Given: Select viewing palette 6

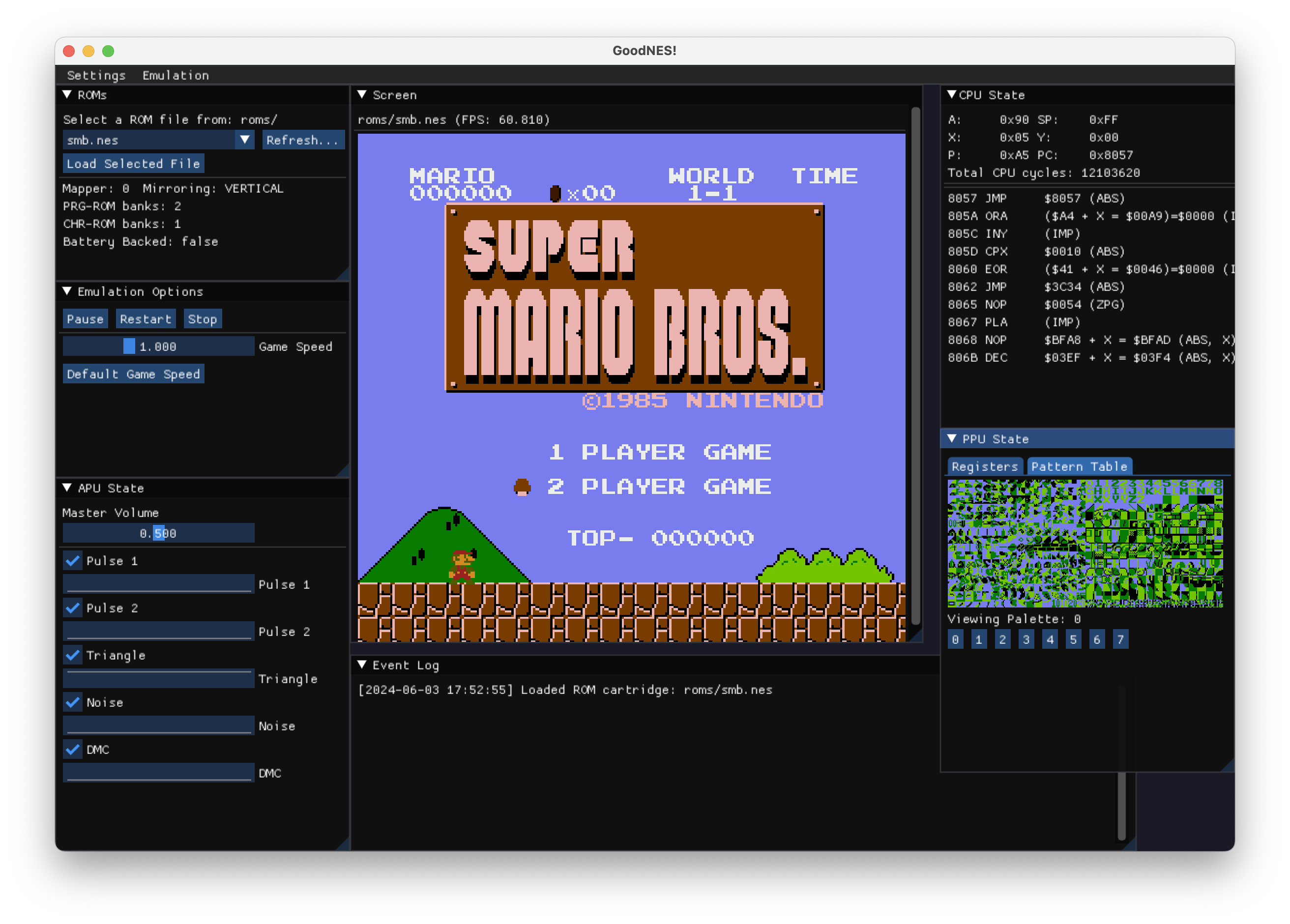Looking at the screenshot, I should point(1097,639).
